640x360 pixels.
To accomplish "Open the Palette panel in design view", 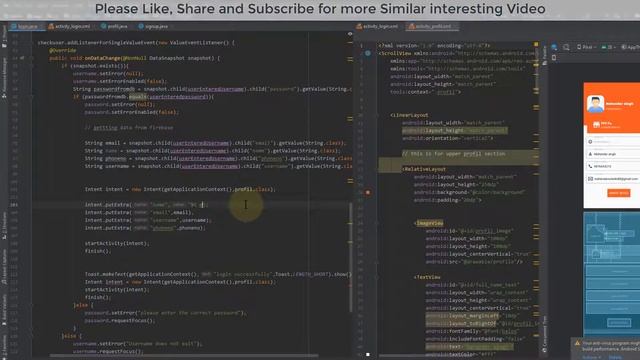I will click(544, 55).
